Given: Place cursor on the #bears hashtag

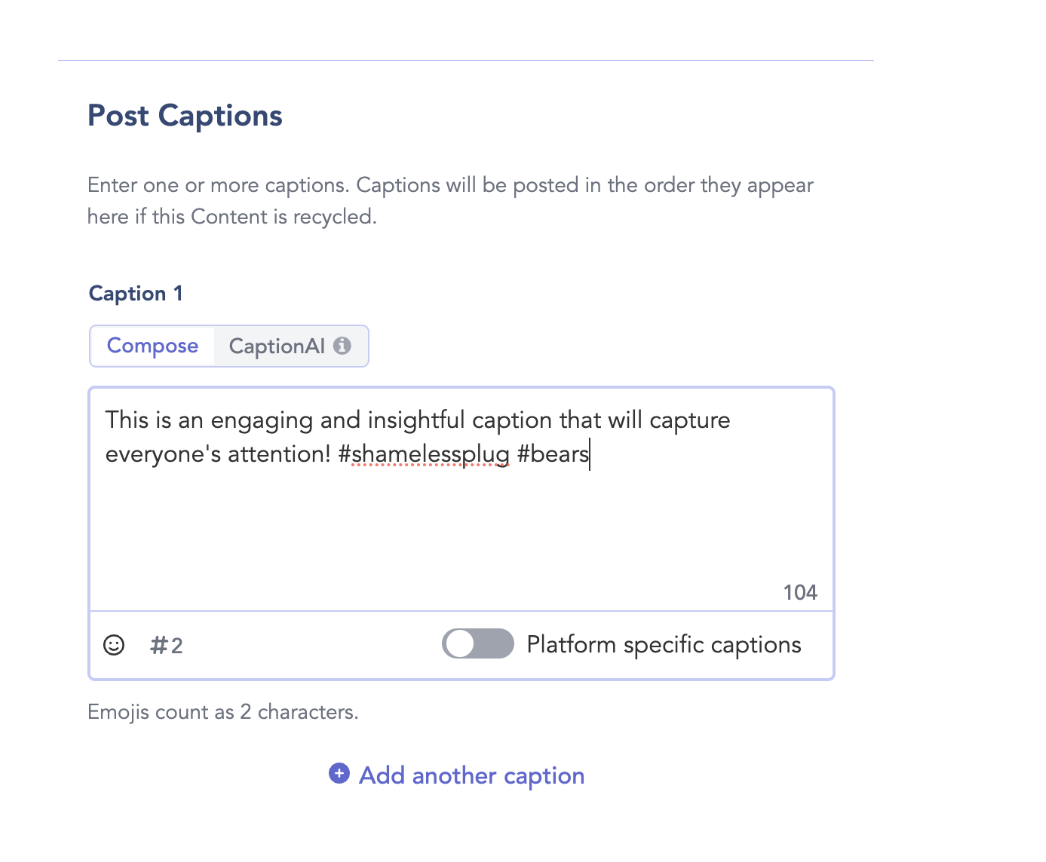Looking at the screenshot, I should tap(553, 454).
